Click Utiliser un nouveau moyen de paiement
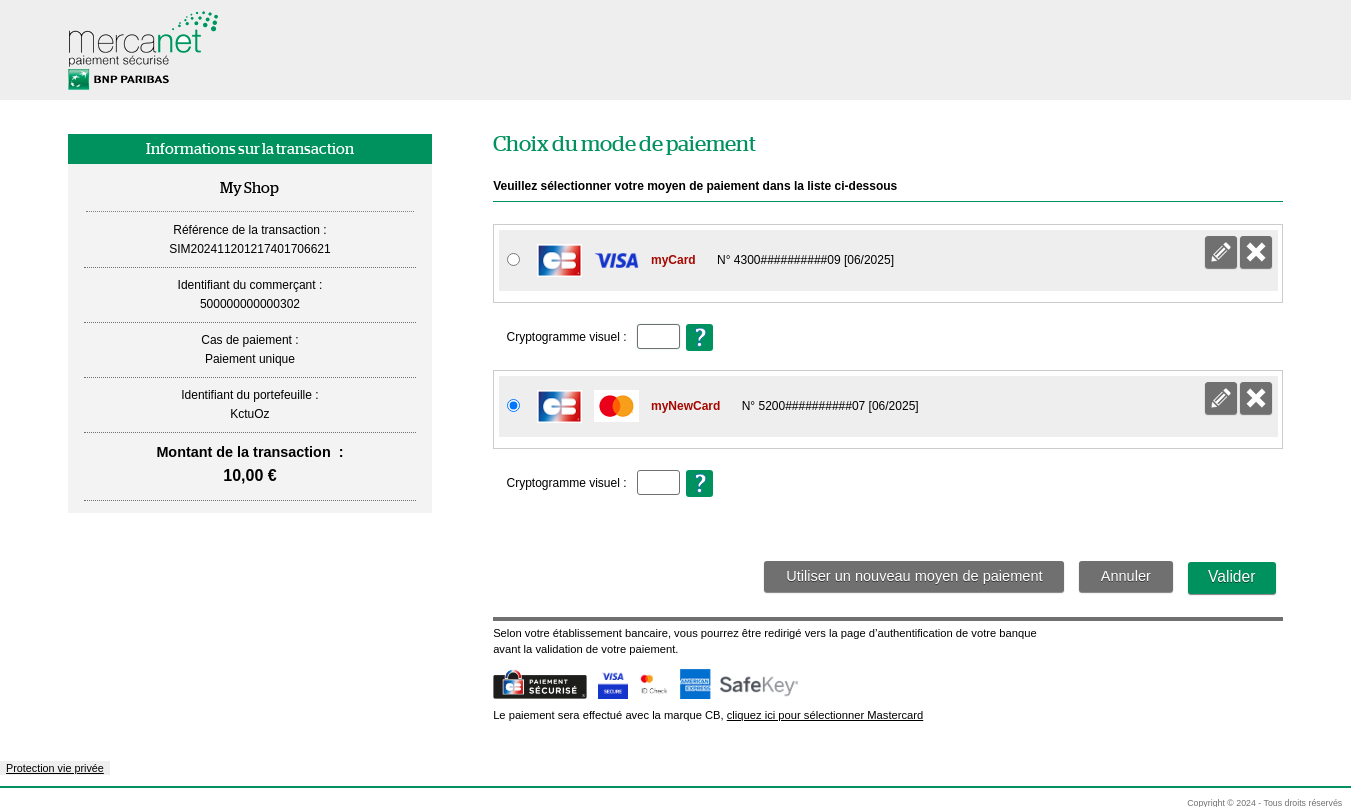 913,577
